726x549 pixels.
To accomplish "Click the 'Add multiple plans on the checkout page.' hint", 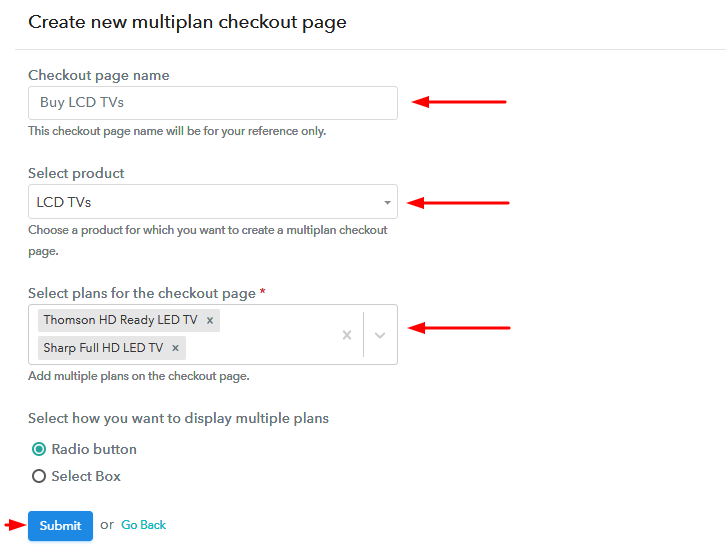I will 139,376.
